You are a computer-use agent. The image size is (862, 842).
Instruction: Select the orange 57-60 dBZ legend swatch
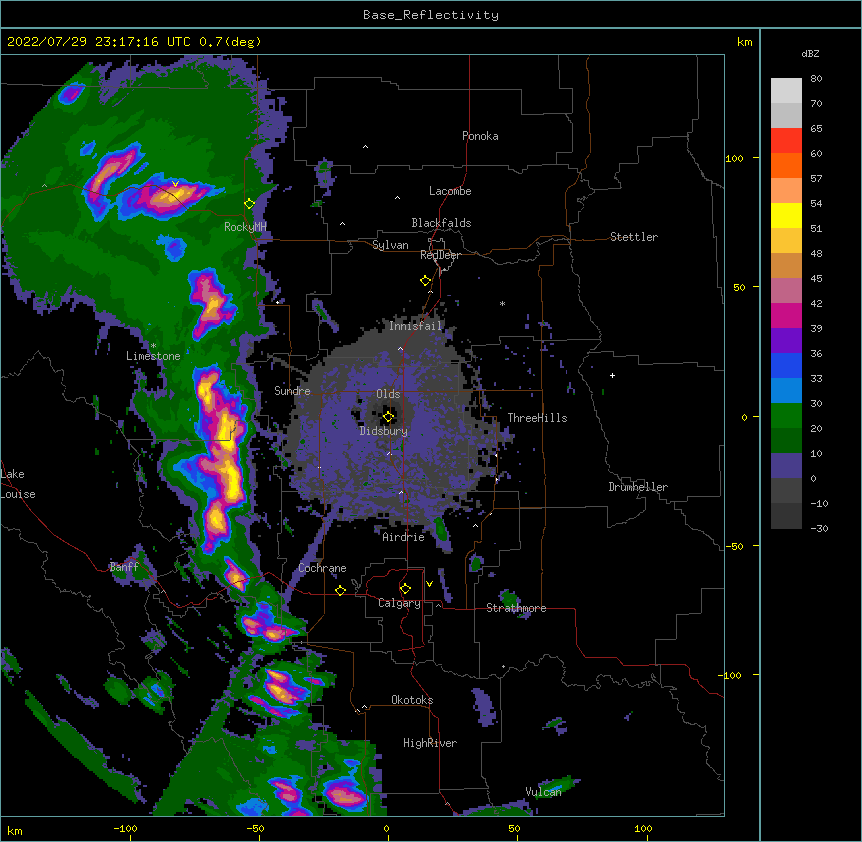click(x=786, y=165)
